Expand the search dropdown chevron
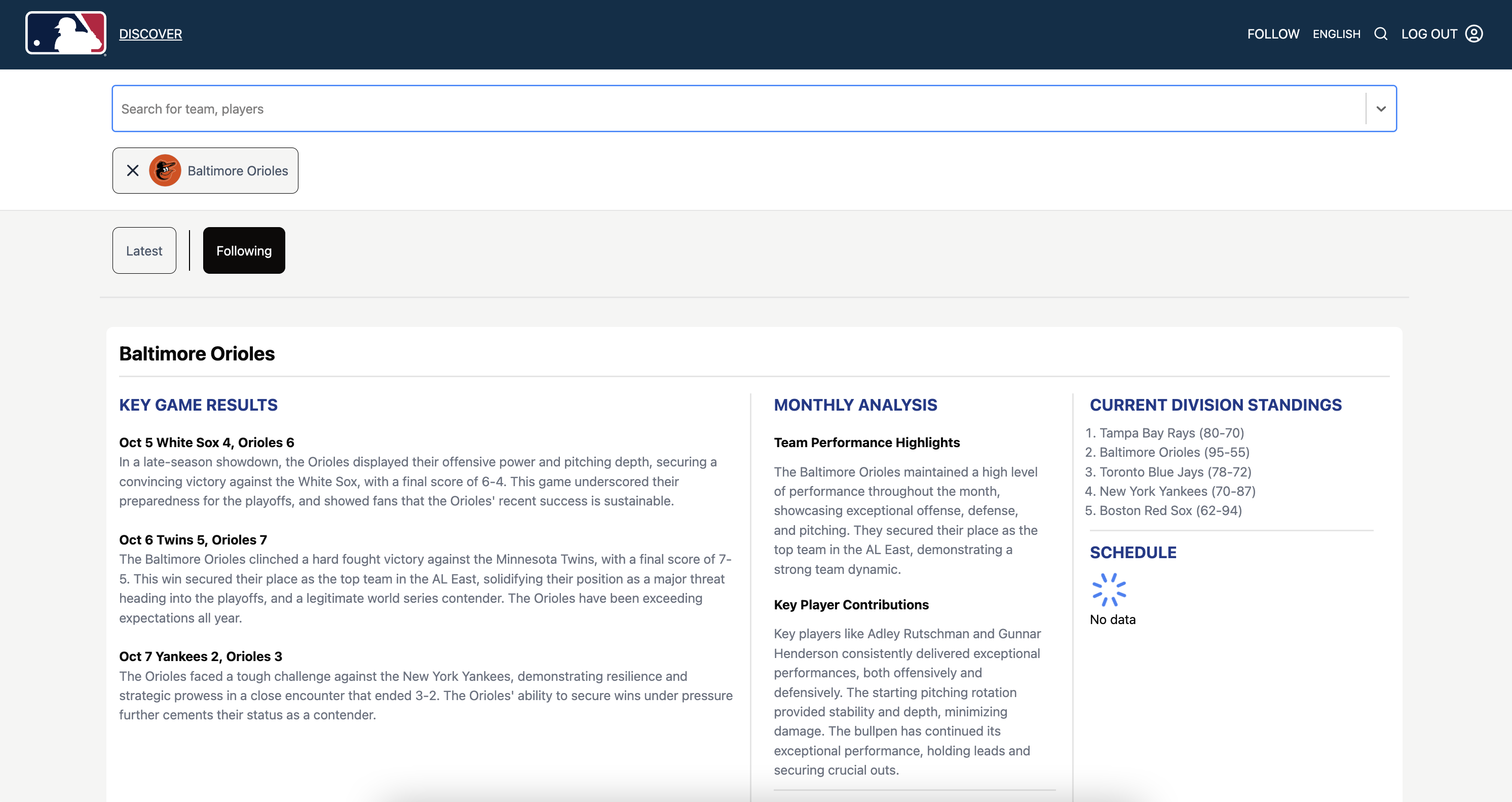Screen dimensions: 1512x802 click(1381, 109)
